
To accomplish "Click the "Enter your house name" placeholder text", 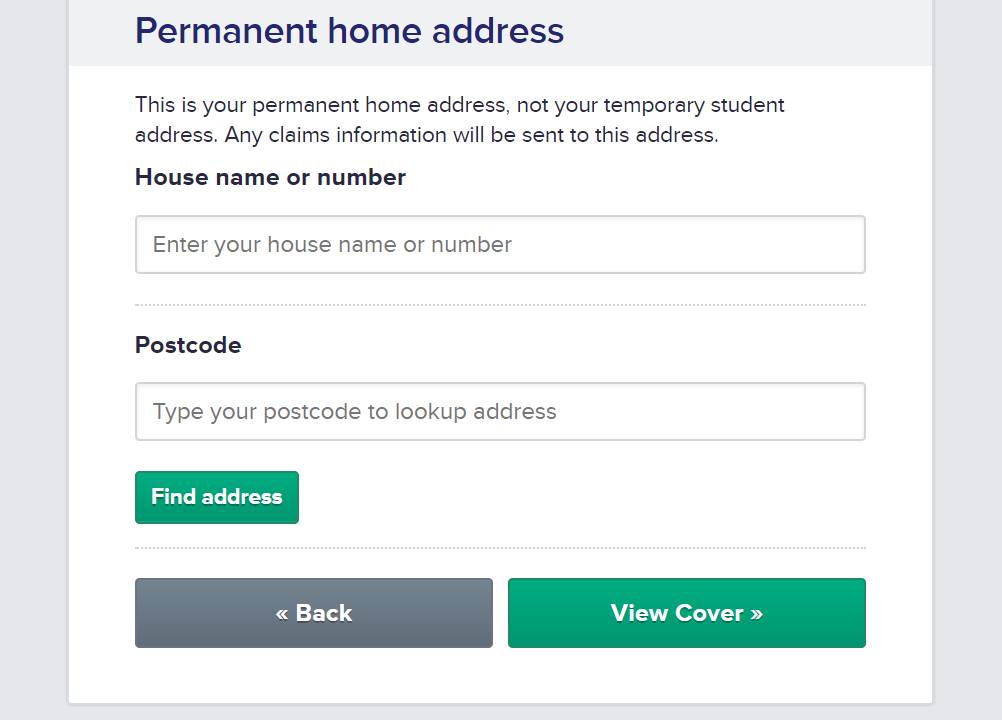I will point(332,245).
